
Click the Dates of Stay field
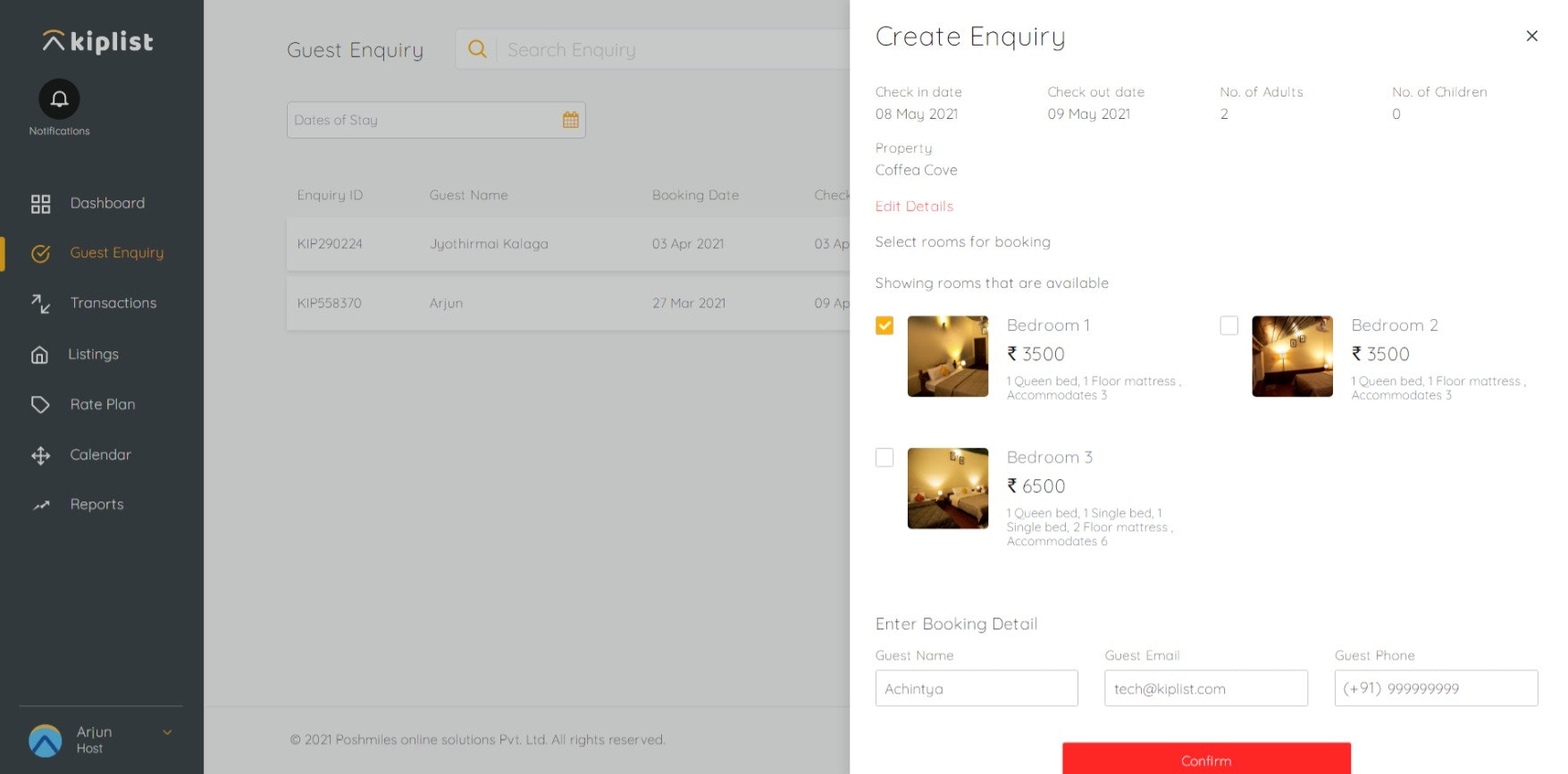click(x=436, y=120)
